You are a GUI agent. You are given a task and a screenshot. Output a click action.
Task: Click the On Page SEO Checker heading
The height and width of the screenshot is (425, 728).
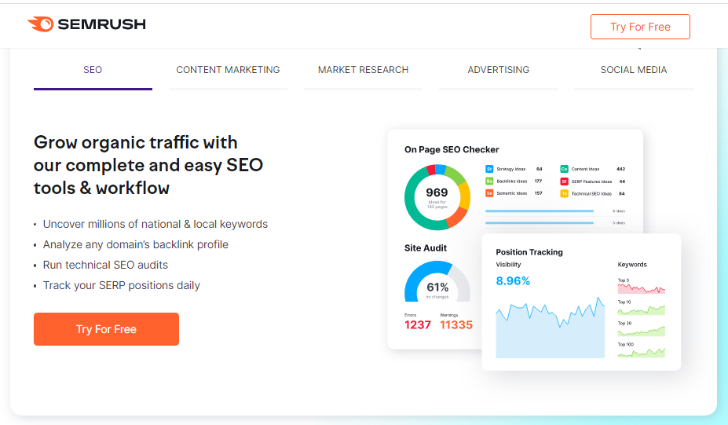pyautogui.click(x=451, y=150)
